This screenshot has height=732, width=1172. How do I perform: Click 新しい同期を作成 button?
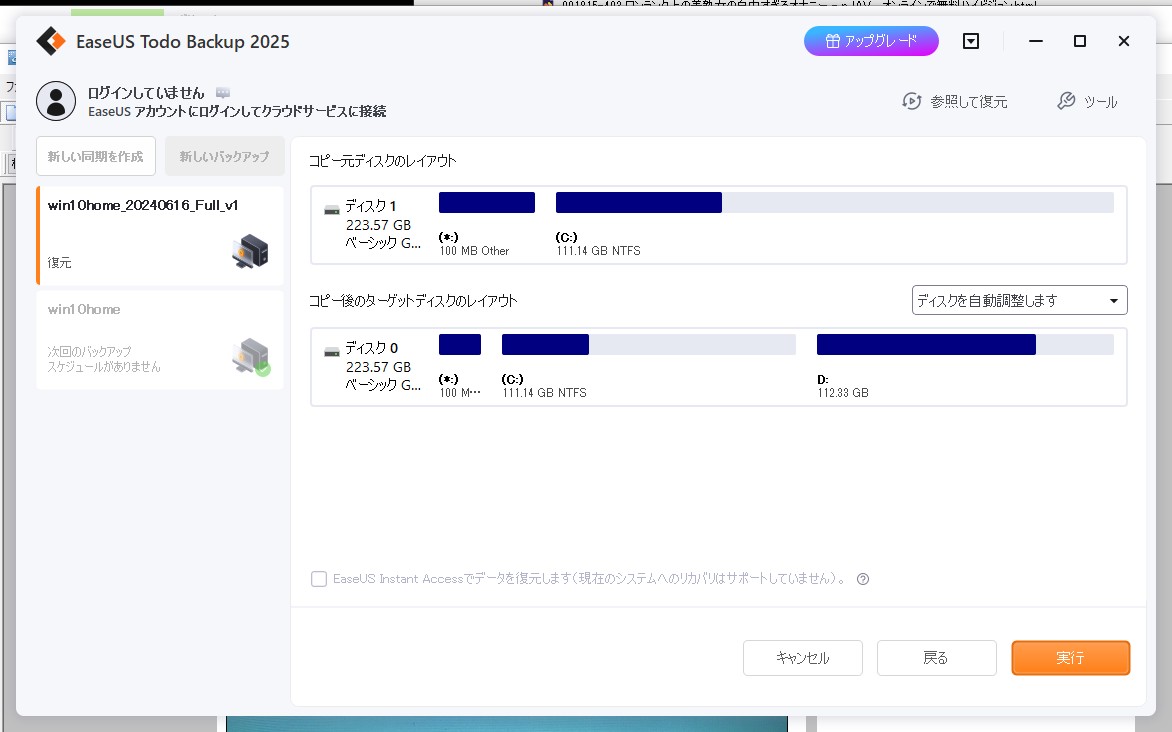(96, 156)
